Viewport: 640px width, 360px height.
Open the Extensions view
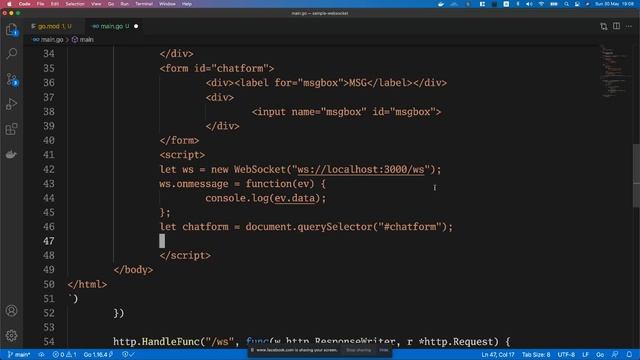(11, 129)
